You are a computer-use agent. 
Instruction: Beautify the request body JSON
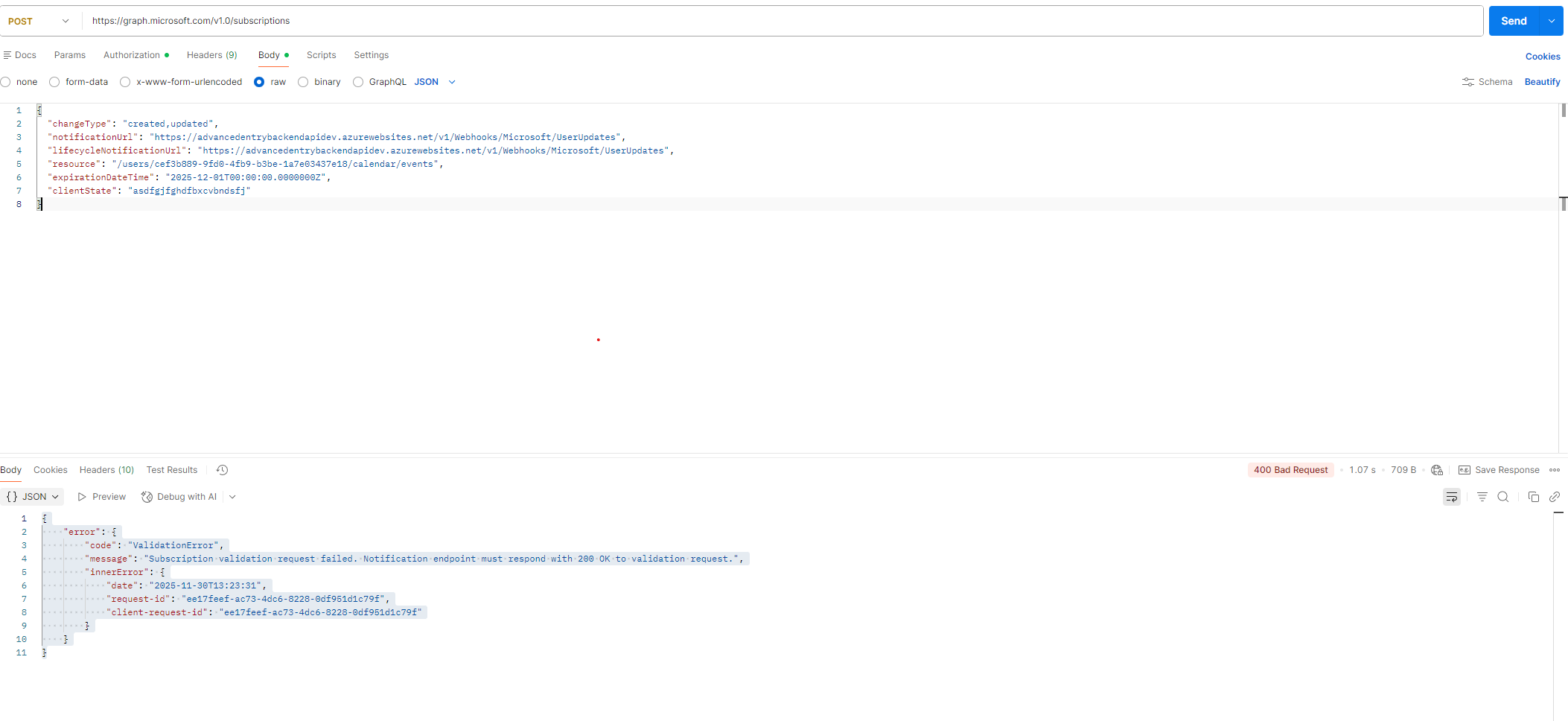point(1542,82)
